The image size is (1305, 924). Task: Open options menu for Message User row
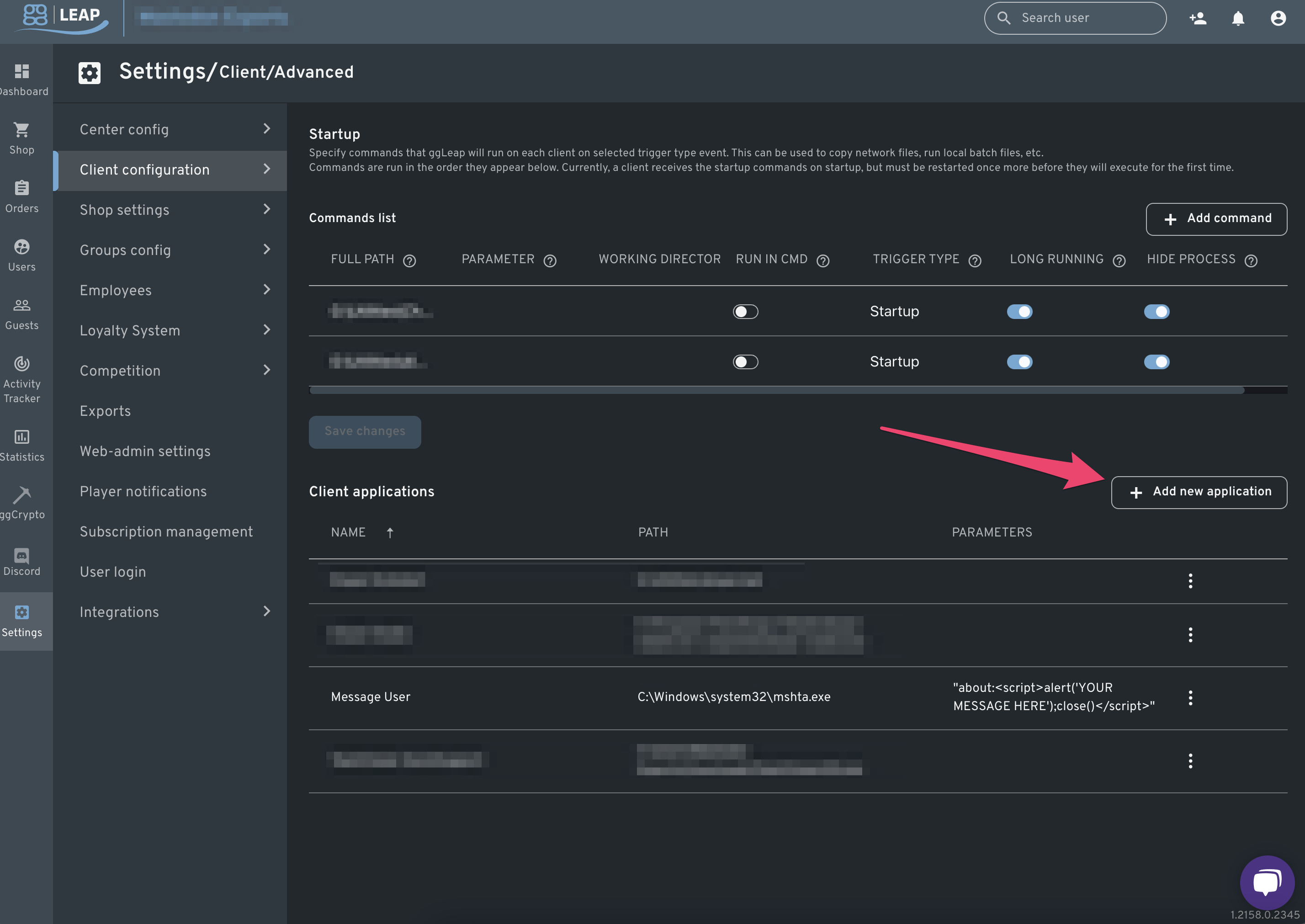pyautogui.click(x=1191, y=697)
